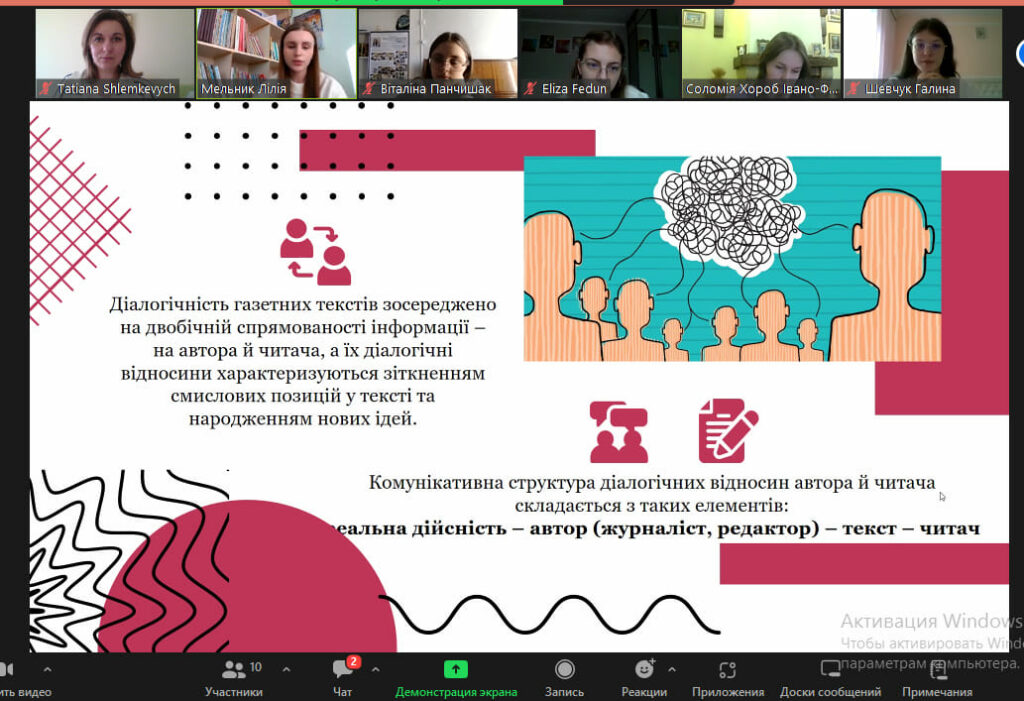
Task: Open the Чат chat panel
Action: pos(344,676)
